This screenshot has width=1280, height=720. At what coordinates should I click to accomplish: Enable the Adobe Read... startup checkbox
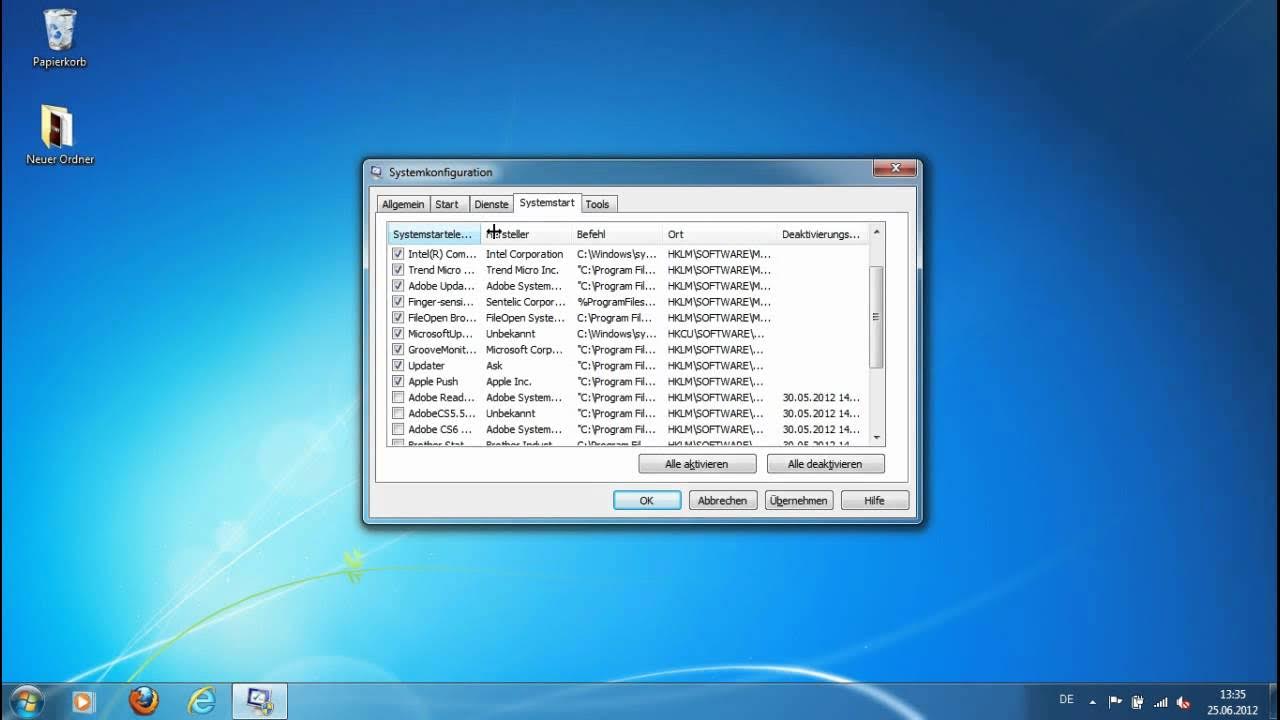click(398, 398)
